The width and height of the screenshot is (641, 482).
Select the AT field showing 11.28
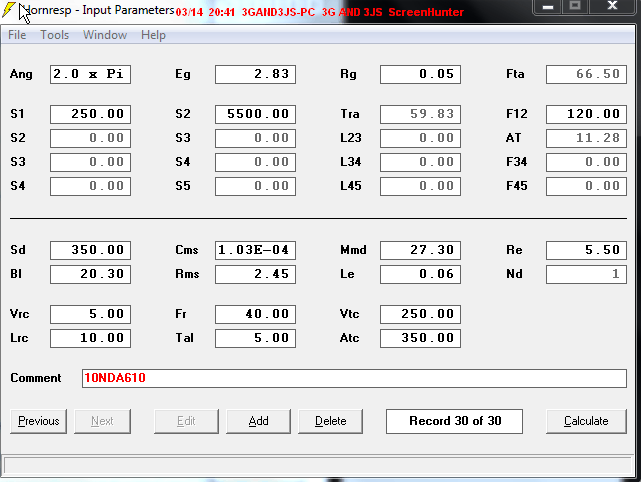[586, 138]
